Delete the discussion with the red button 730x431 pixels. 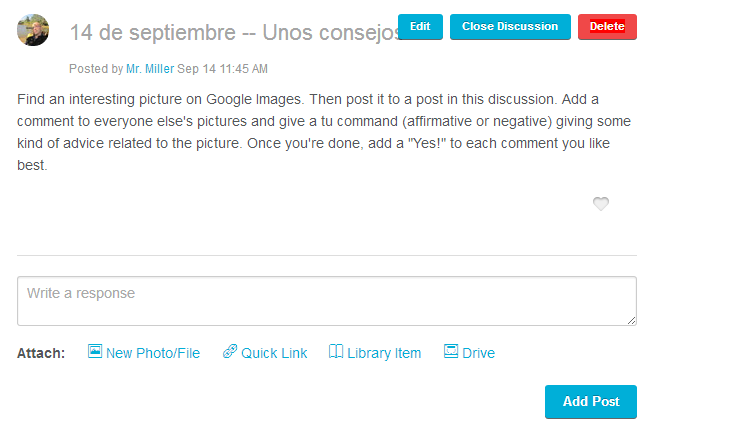607,27
